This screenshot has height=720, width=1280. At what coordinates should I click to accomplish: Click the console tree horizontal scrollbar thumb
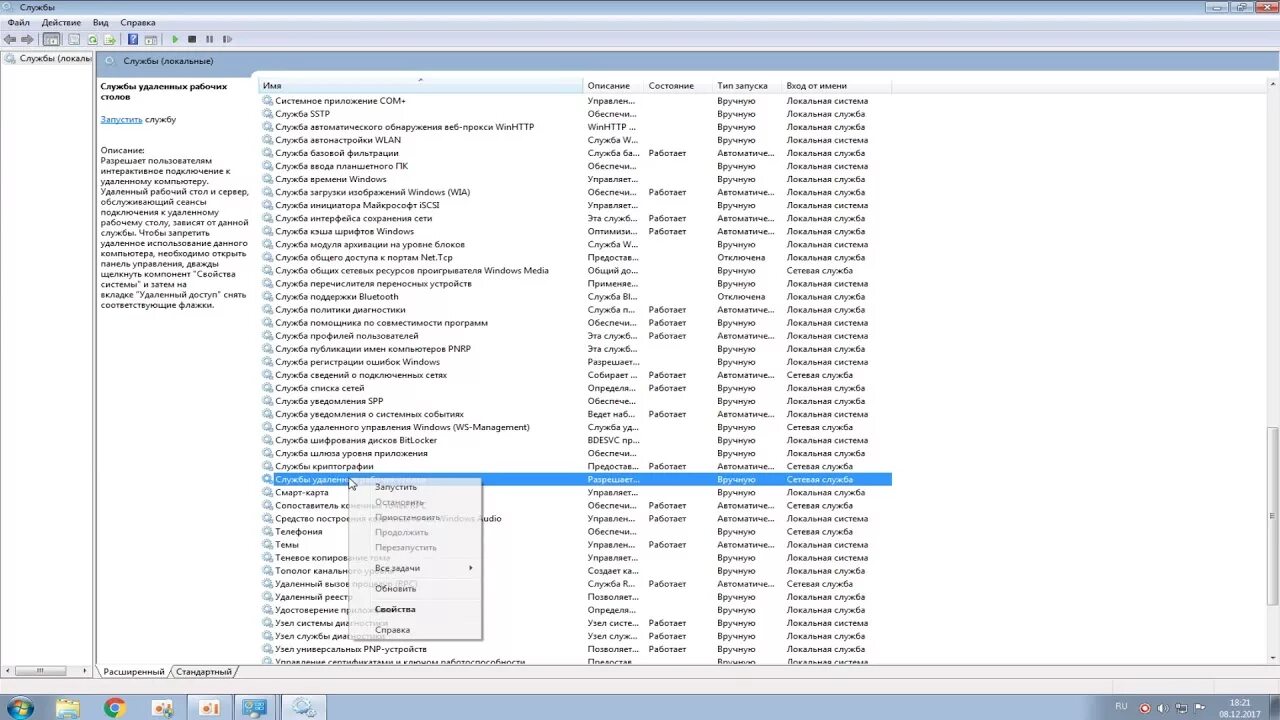(40, 671)
